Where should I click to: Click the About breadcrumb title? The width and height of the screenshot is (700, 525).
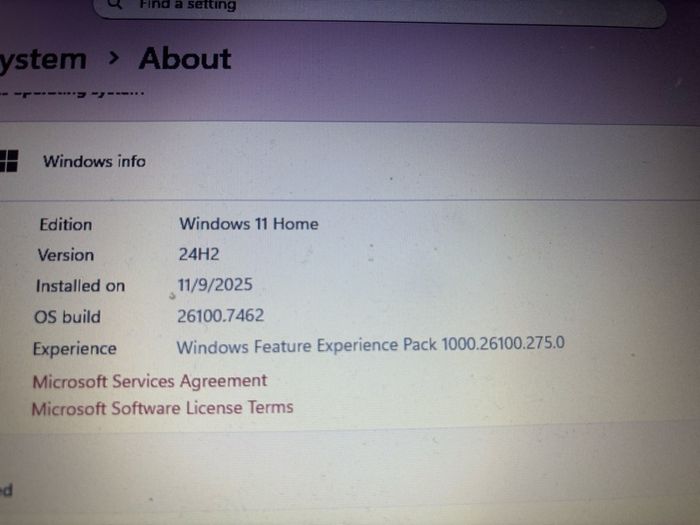pyautogui.click(x=185, y=59)
